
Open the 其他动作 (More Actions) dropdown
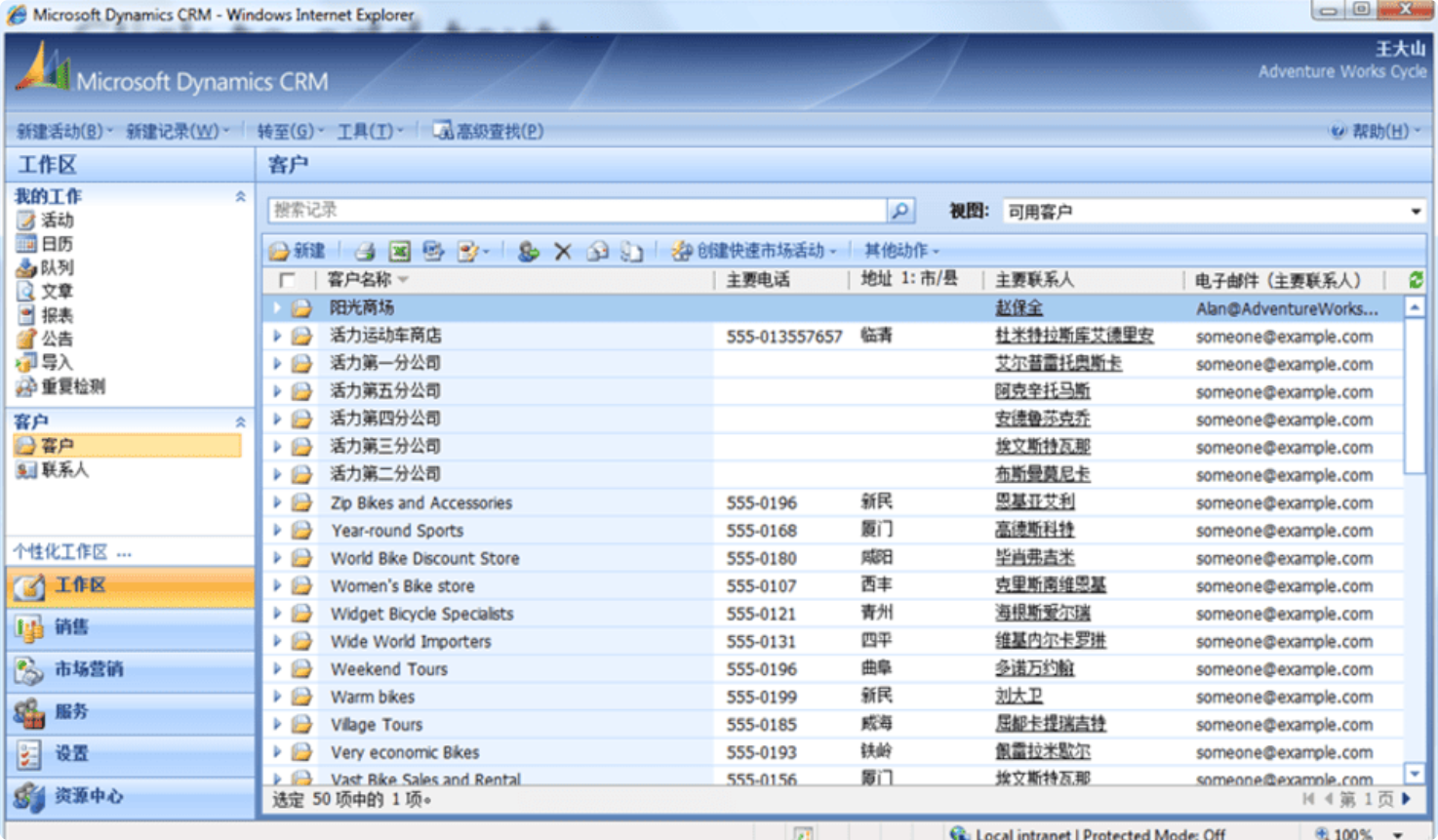(901, 252)
